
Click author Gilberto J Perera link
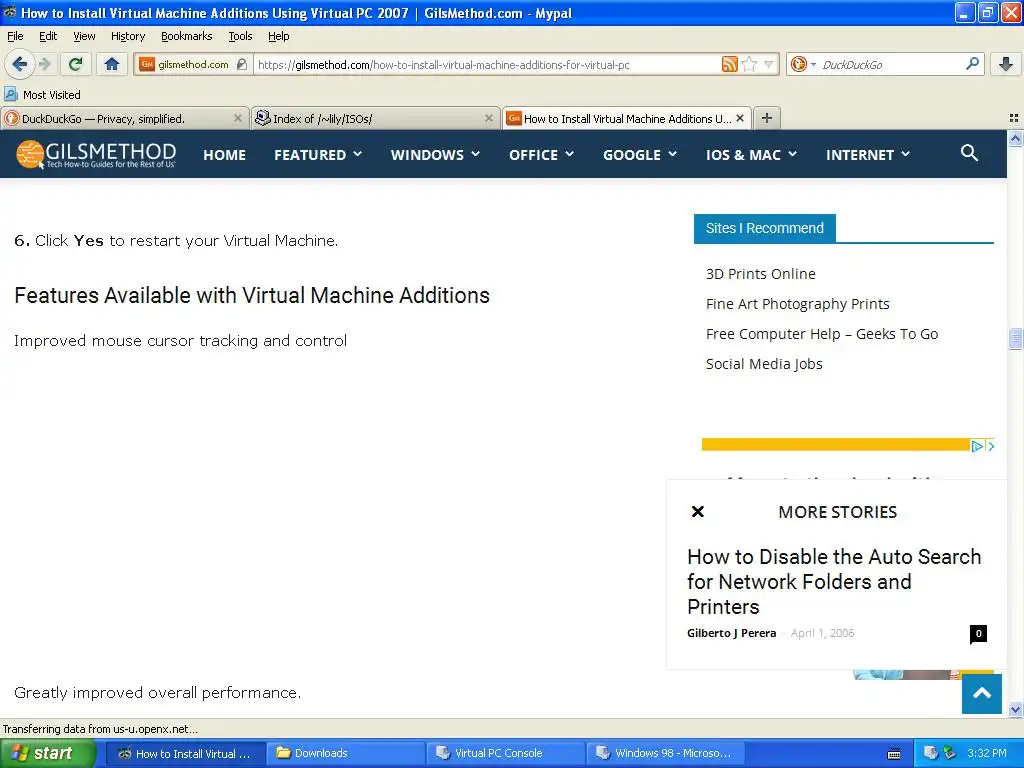tap(731, 633)
